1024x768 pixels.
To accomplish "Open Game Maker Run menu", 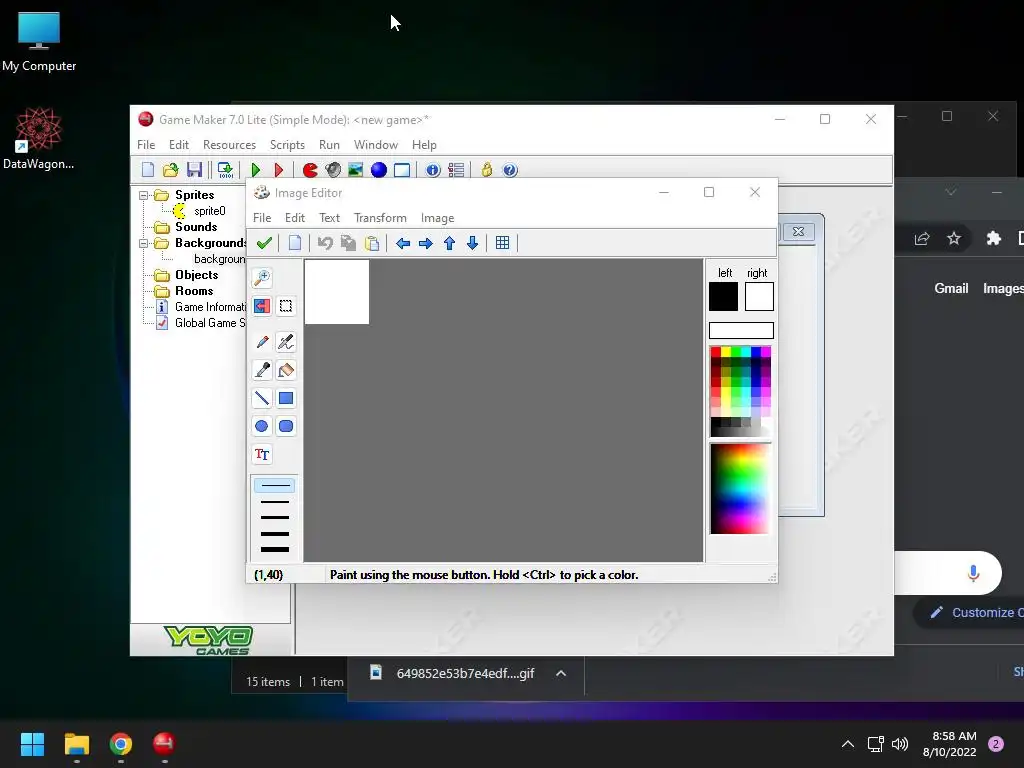I will pyautogui.click(x=329, y=144).
